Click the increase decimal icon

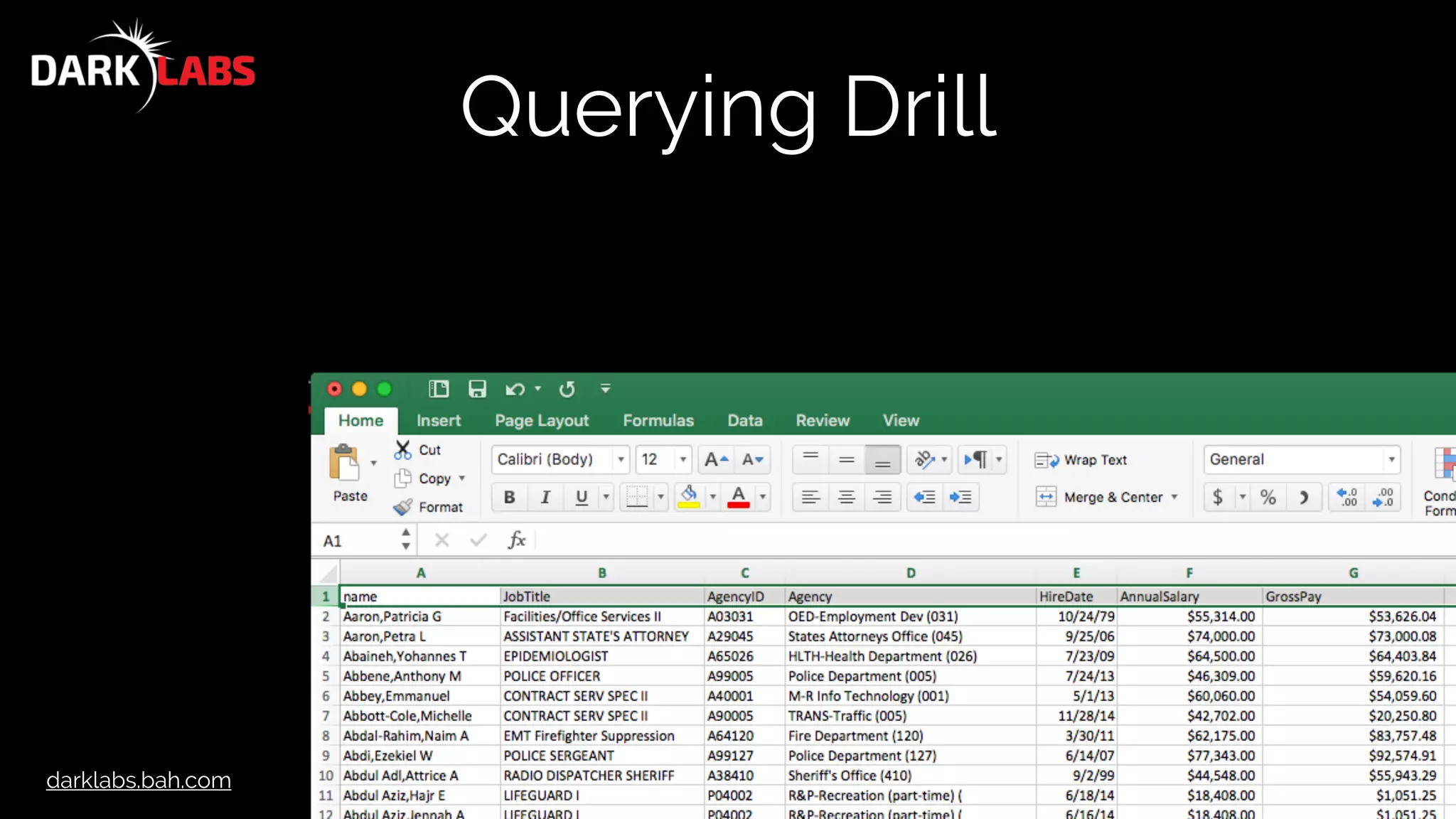click(1347, 497)
